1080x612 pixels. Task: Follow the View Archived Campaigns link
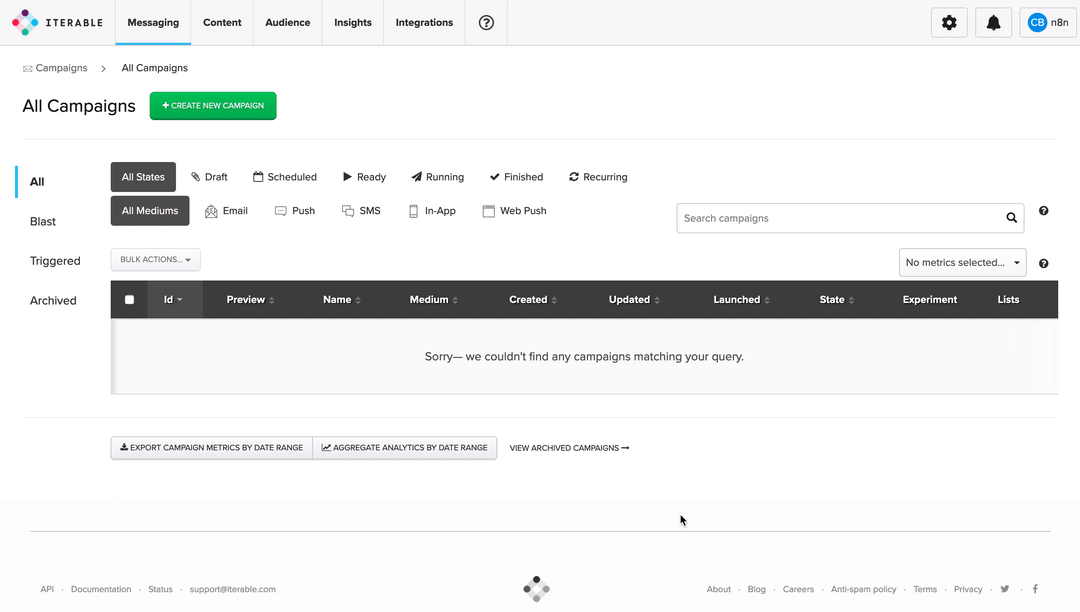click(569, 448)
